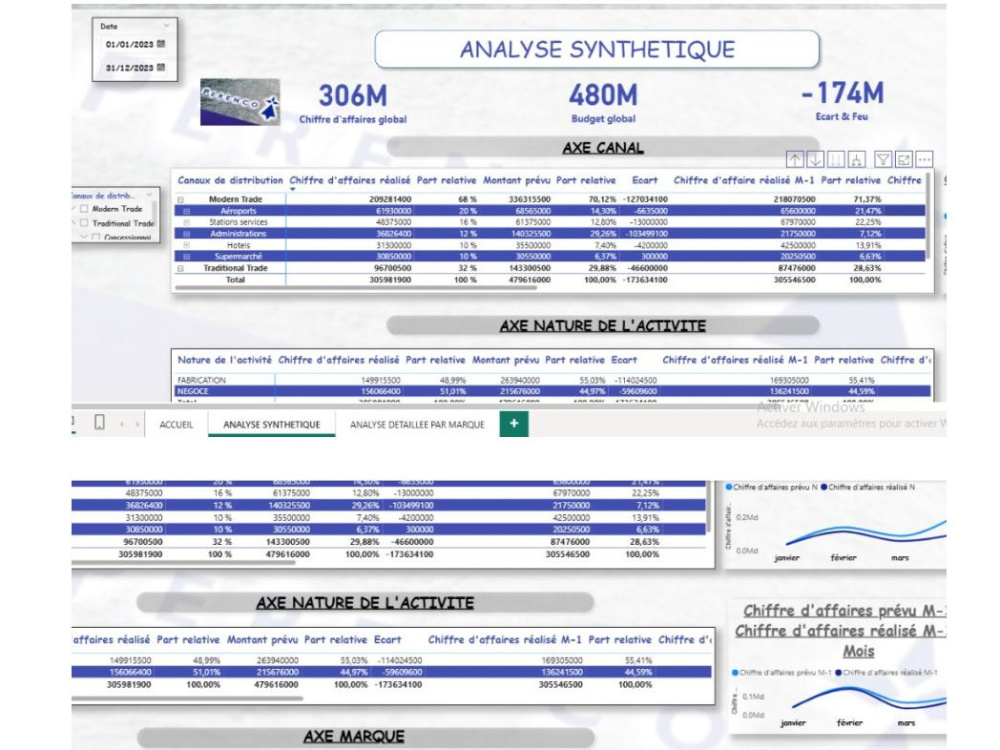Expand the Supermarché row
The width and height of the screenshot is (1000, 750).
tap(186, 256)
